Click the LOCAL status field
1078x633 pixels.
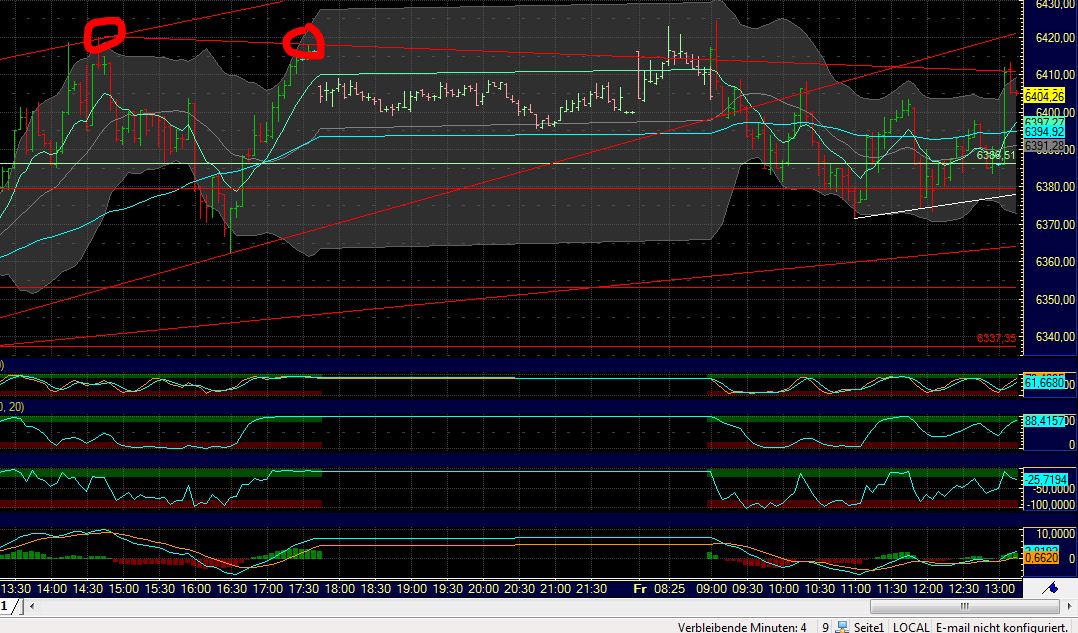(911, 626)
